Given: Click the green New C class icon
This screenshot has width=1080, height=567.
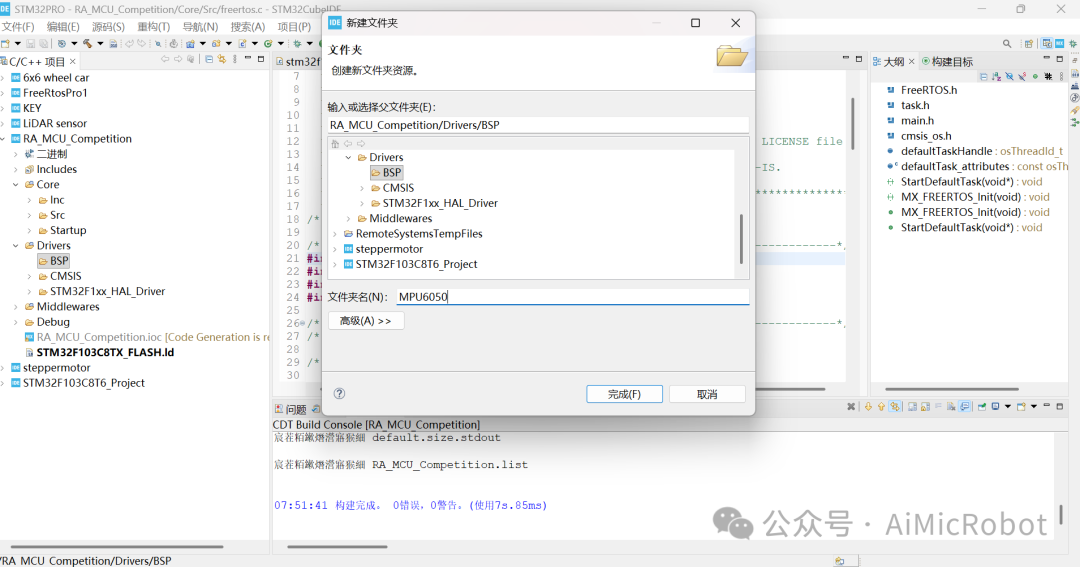Looking at the screenshot, I should point(268,43).
